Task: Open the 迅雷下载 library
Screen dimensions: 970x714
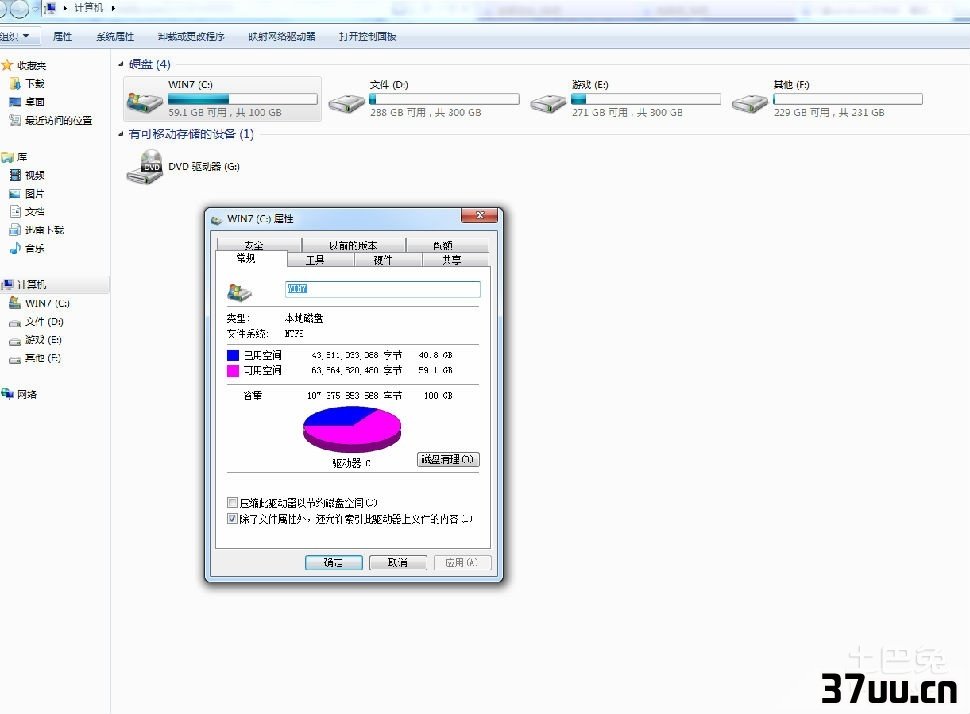Action: [x=37, y=230]
